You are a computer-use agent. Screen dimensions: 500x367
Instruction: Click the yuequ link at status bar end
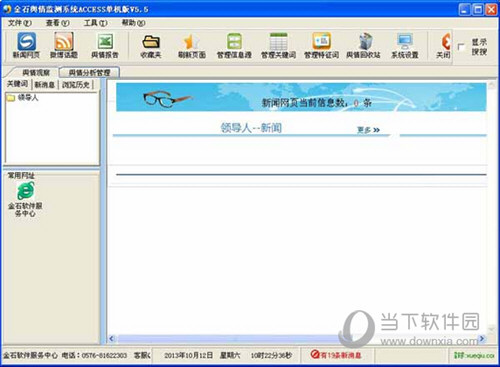[x=474, y=356]
